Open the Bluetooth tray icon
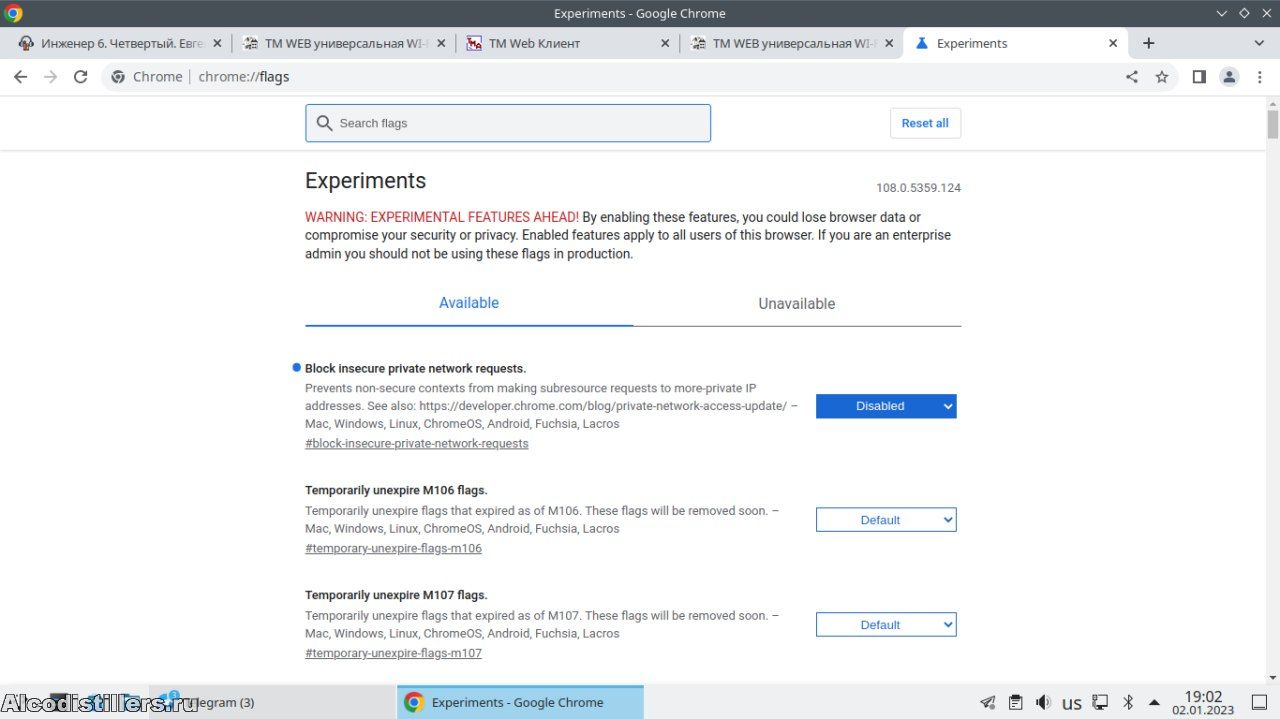The image size is (1280, 719). 1128,702
